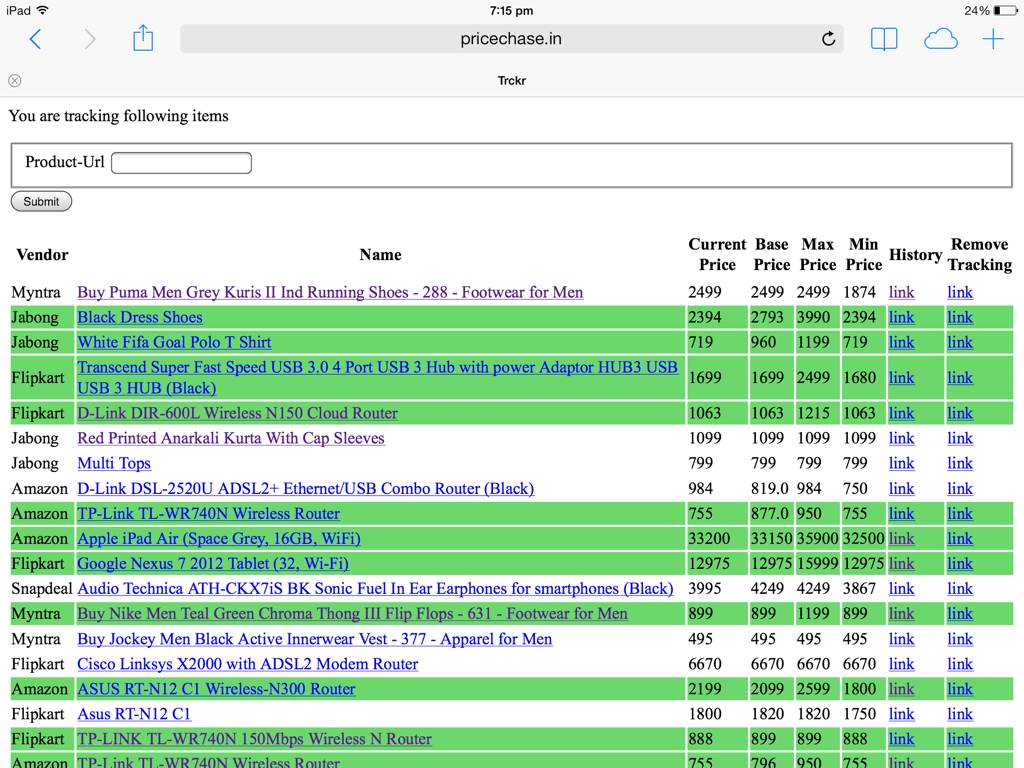
Task: Remove tracking link for Google Nexus 7 Tablet
Action: 960,563
